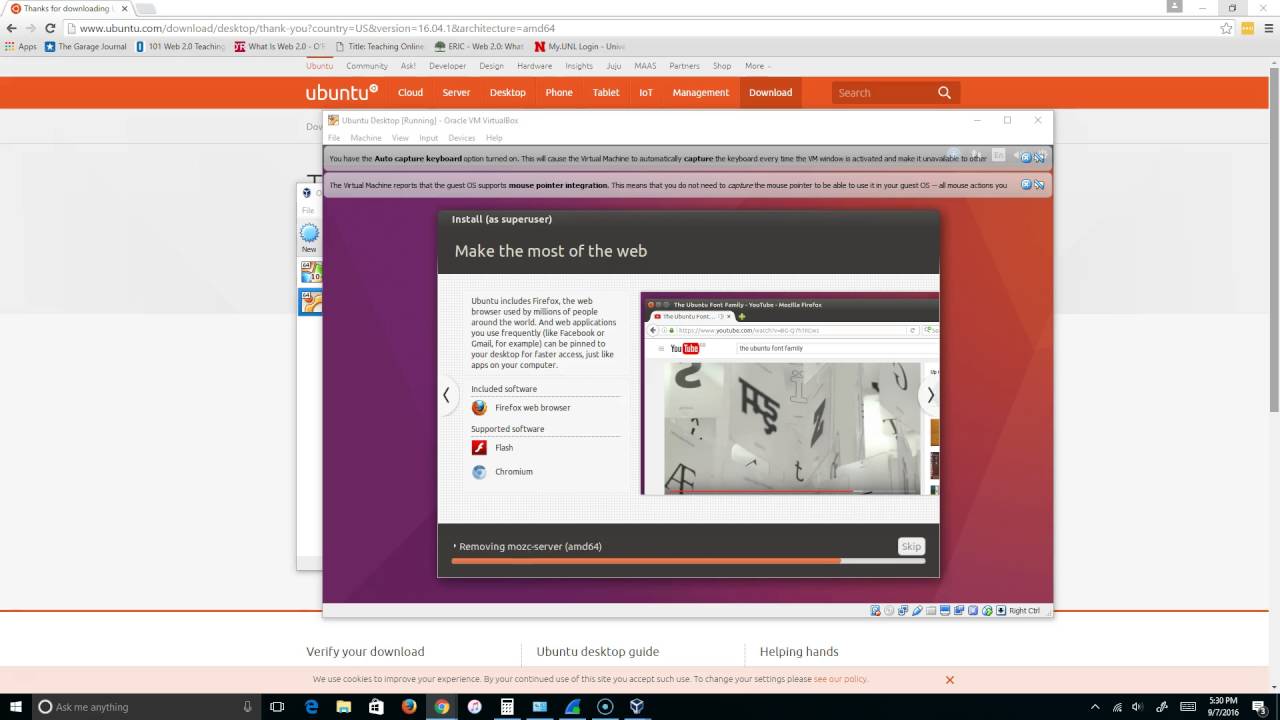Open File Explorer from the taskbar
The height and width of the screenshot is (720, 1280).
click(x=343, y=706)
